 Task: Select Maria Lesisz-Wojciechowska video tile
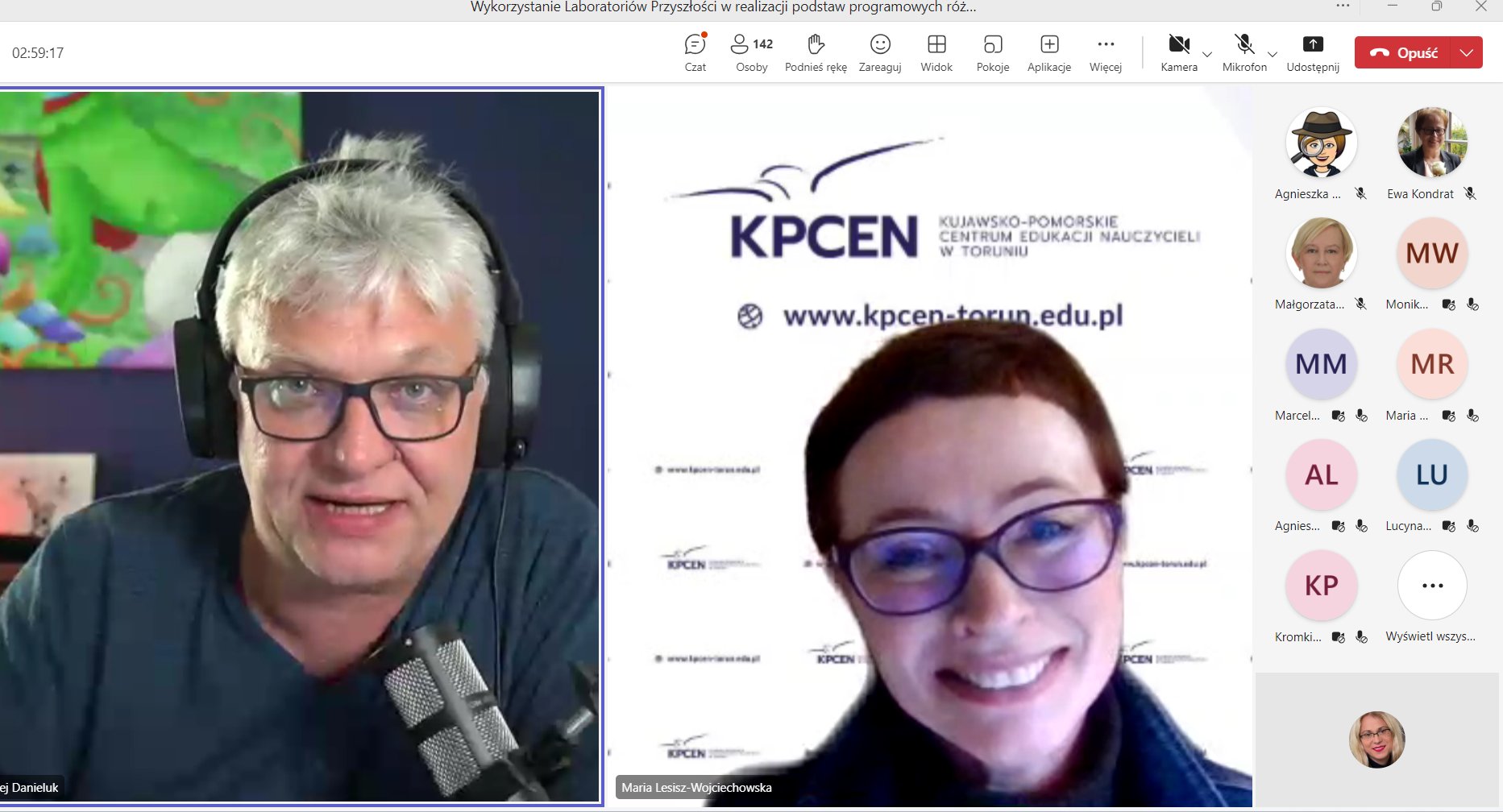pyautogui.click(x=930, y=445)
